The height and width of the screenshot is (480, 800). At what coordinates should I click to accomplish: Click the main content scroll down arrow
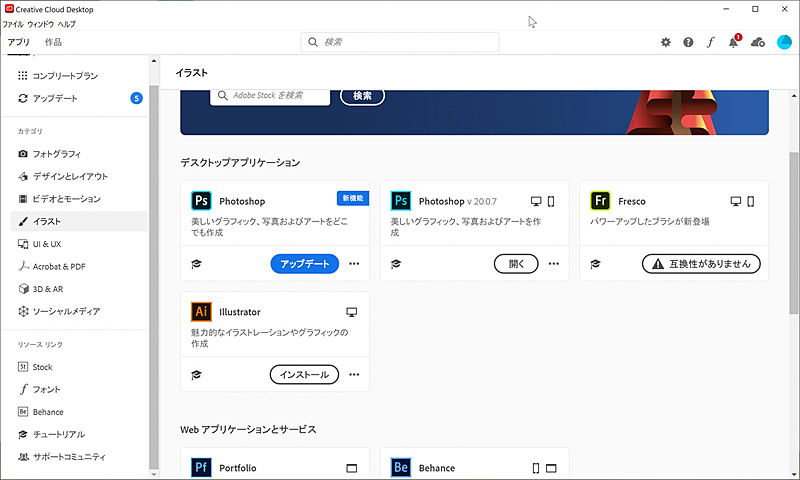[x=794, y=474]
